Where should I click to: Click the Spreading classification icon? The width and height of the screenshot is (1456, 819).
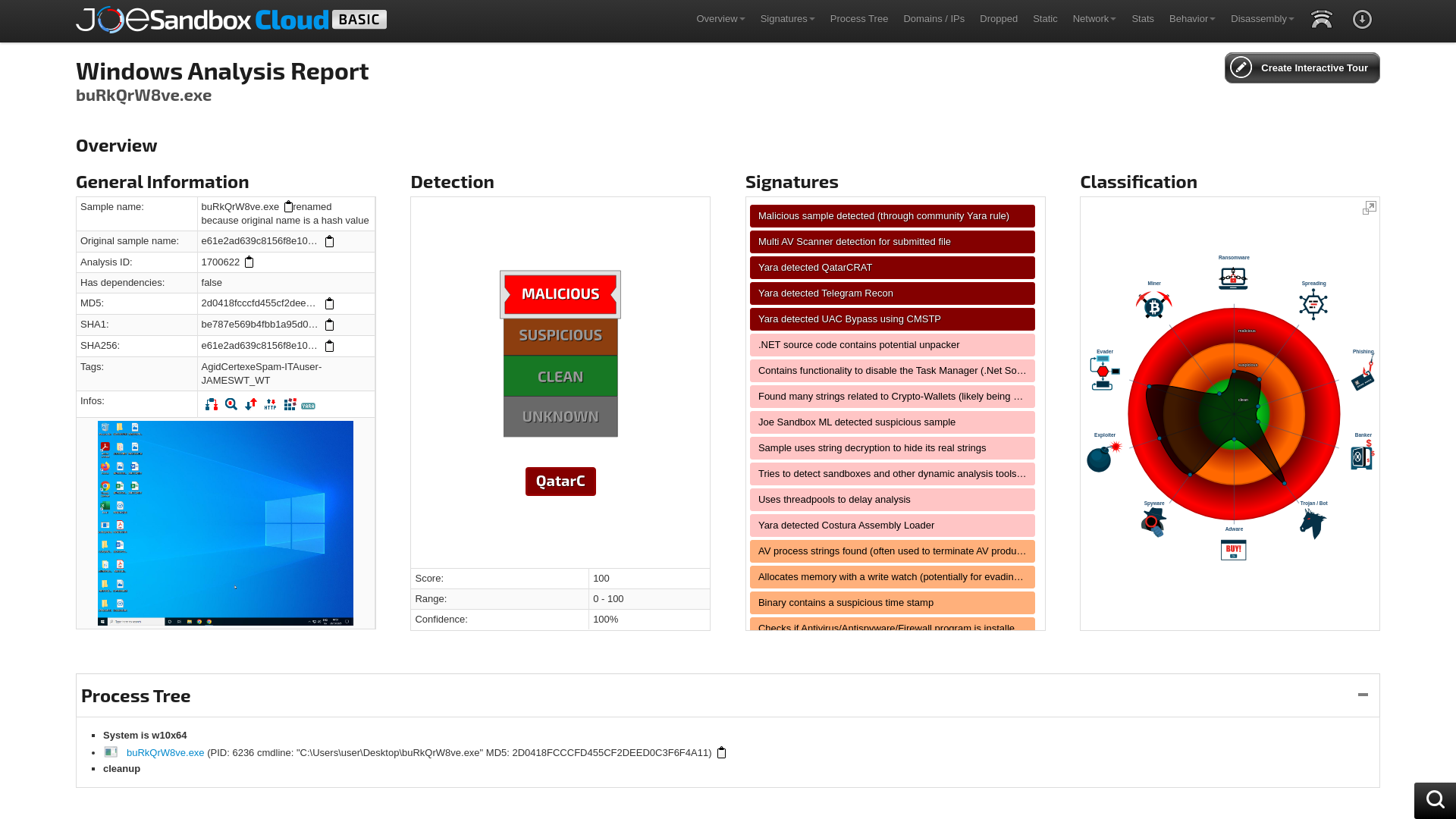1313,305
